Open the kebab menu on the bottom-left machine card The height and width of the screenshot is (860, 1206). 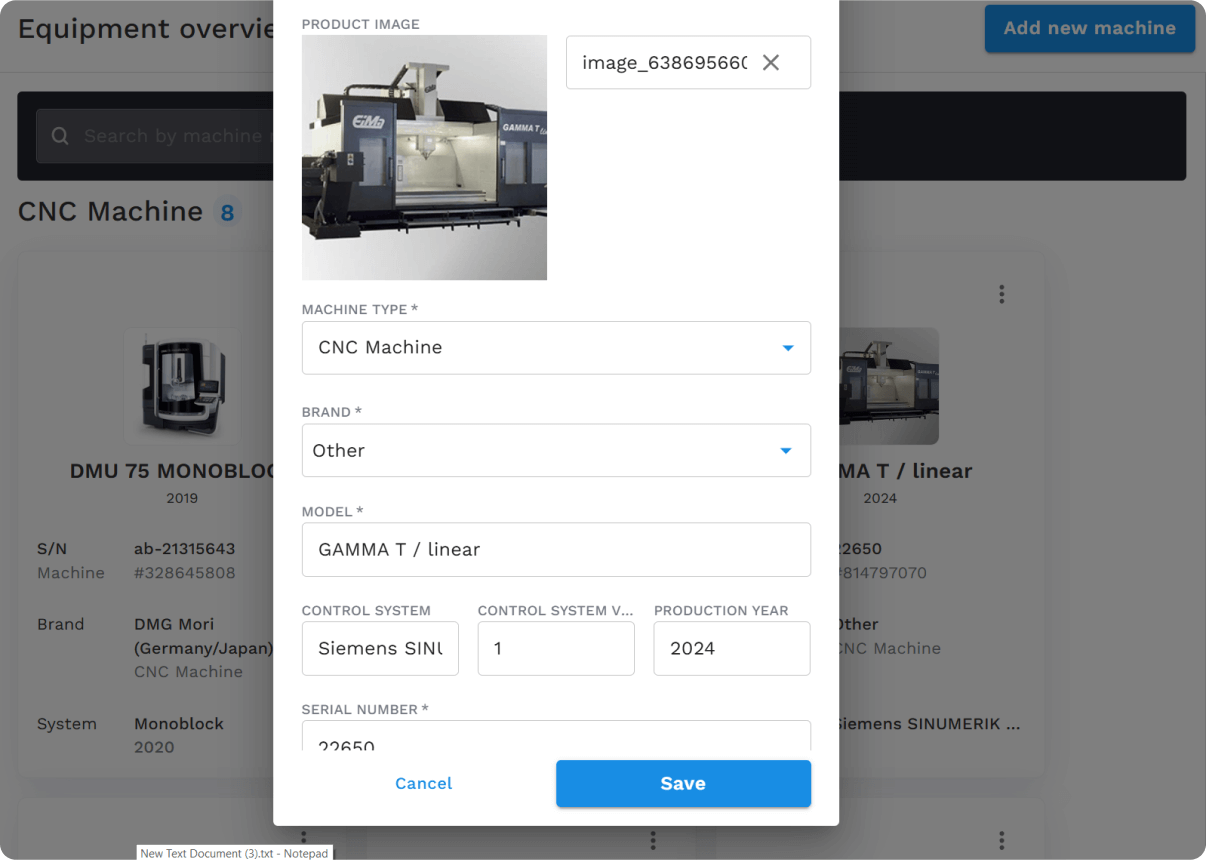[x=303, y=841]
